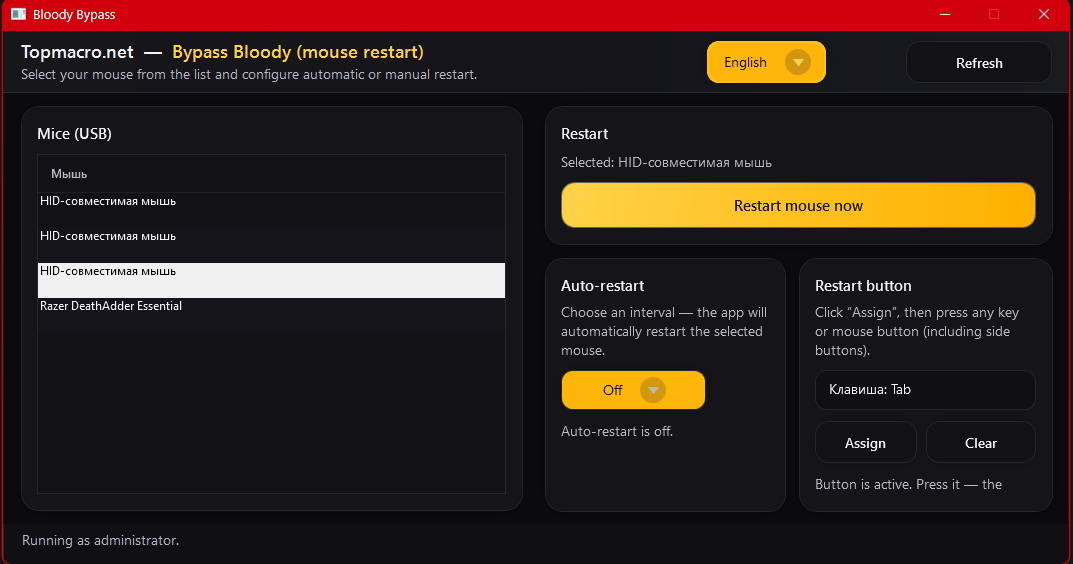Click the Клавиша: Tab key field
Screen dimensions: 1073x564
925,390
